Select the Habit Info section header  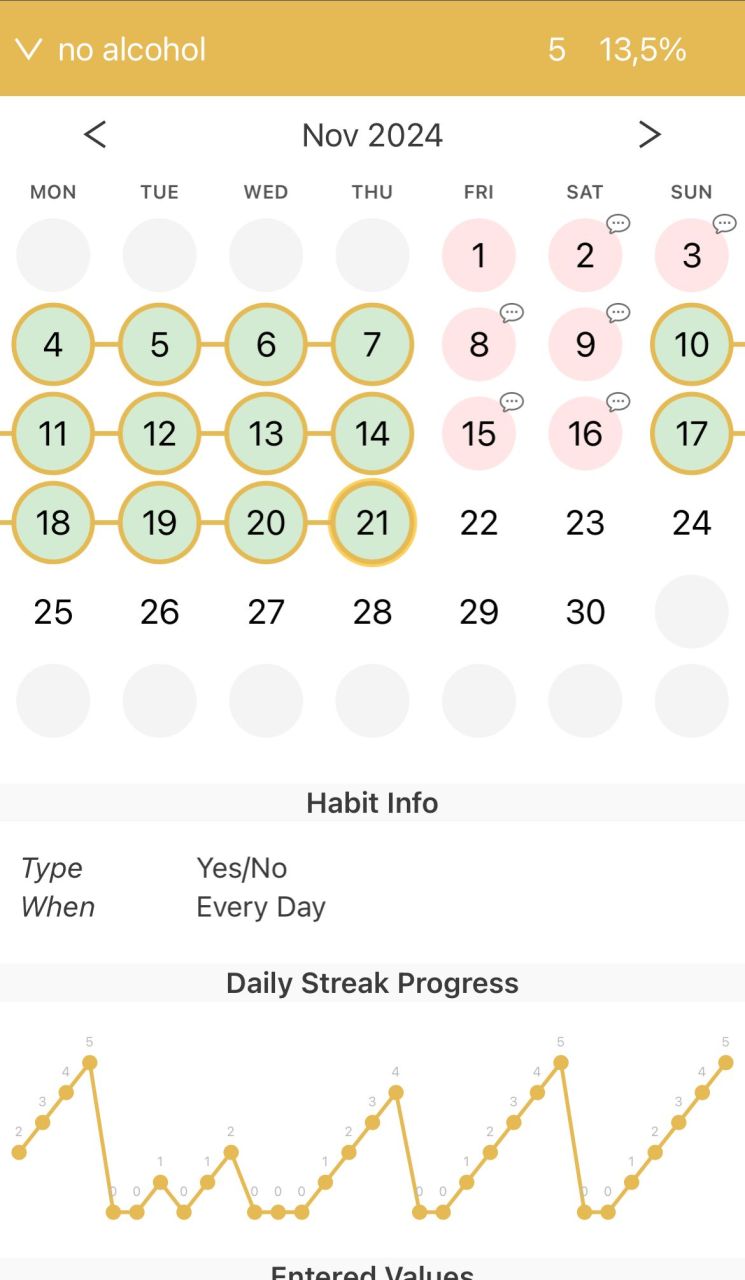pyautogui.click(x=372, y=803)
